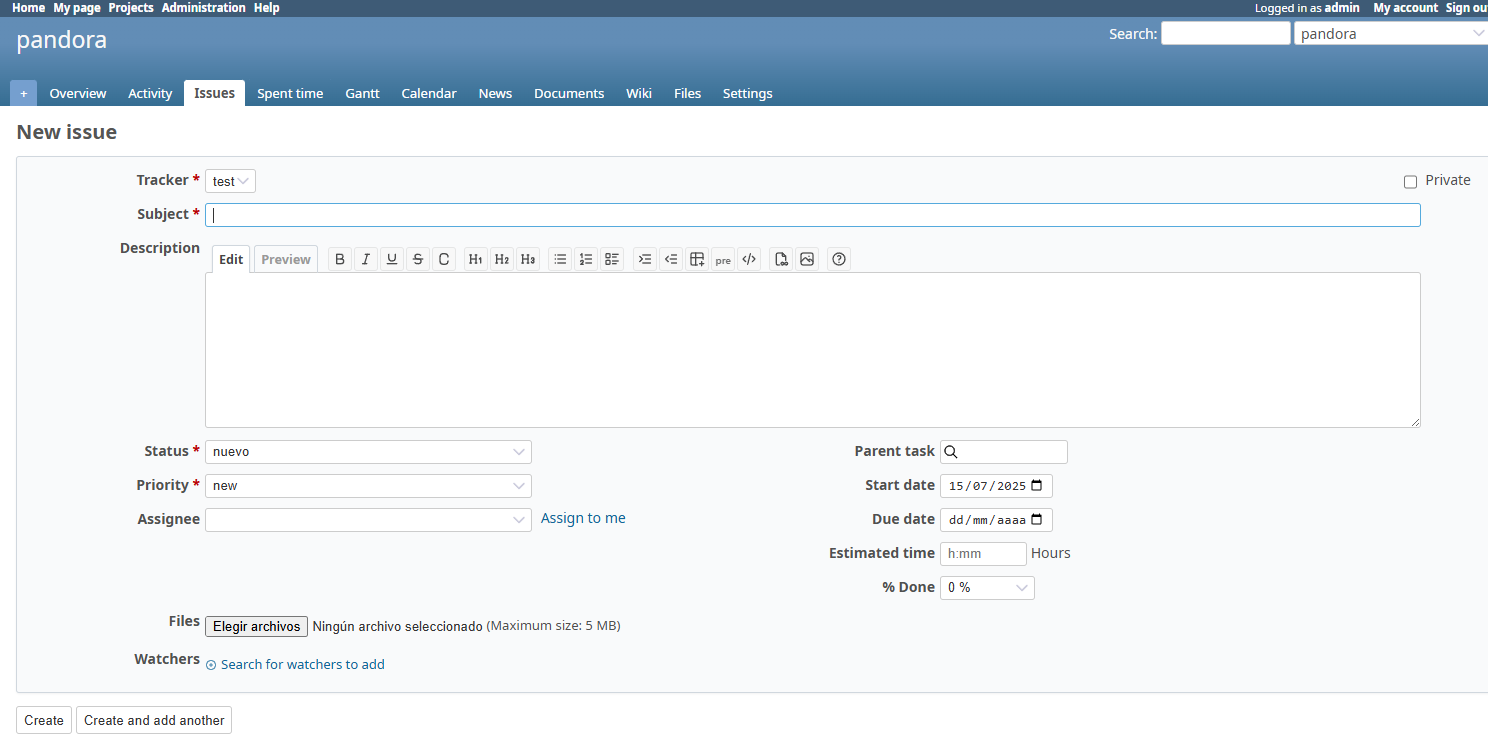Insert a Heading 3 in the description
The image size is (1488, 749).
tap(528, 259)
